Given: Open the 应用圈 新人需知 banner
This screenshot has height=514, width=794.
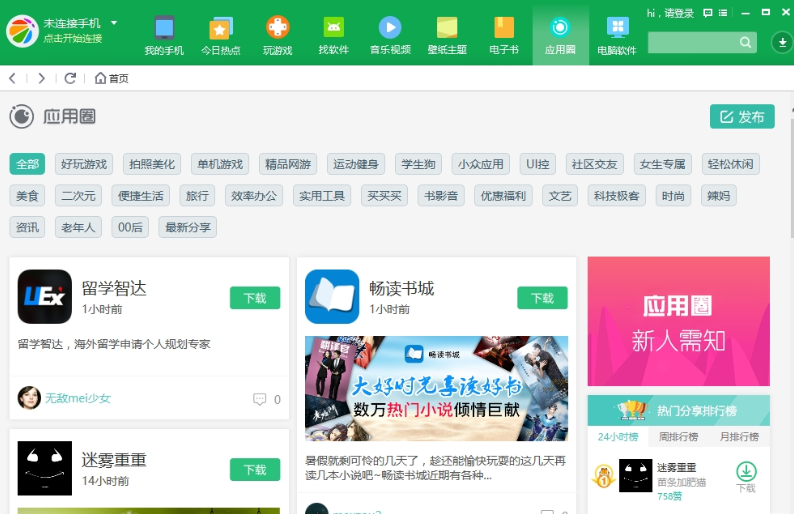Looking at the screenshot, I should click(x=679, y=321).
